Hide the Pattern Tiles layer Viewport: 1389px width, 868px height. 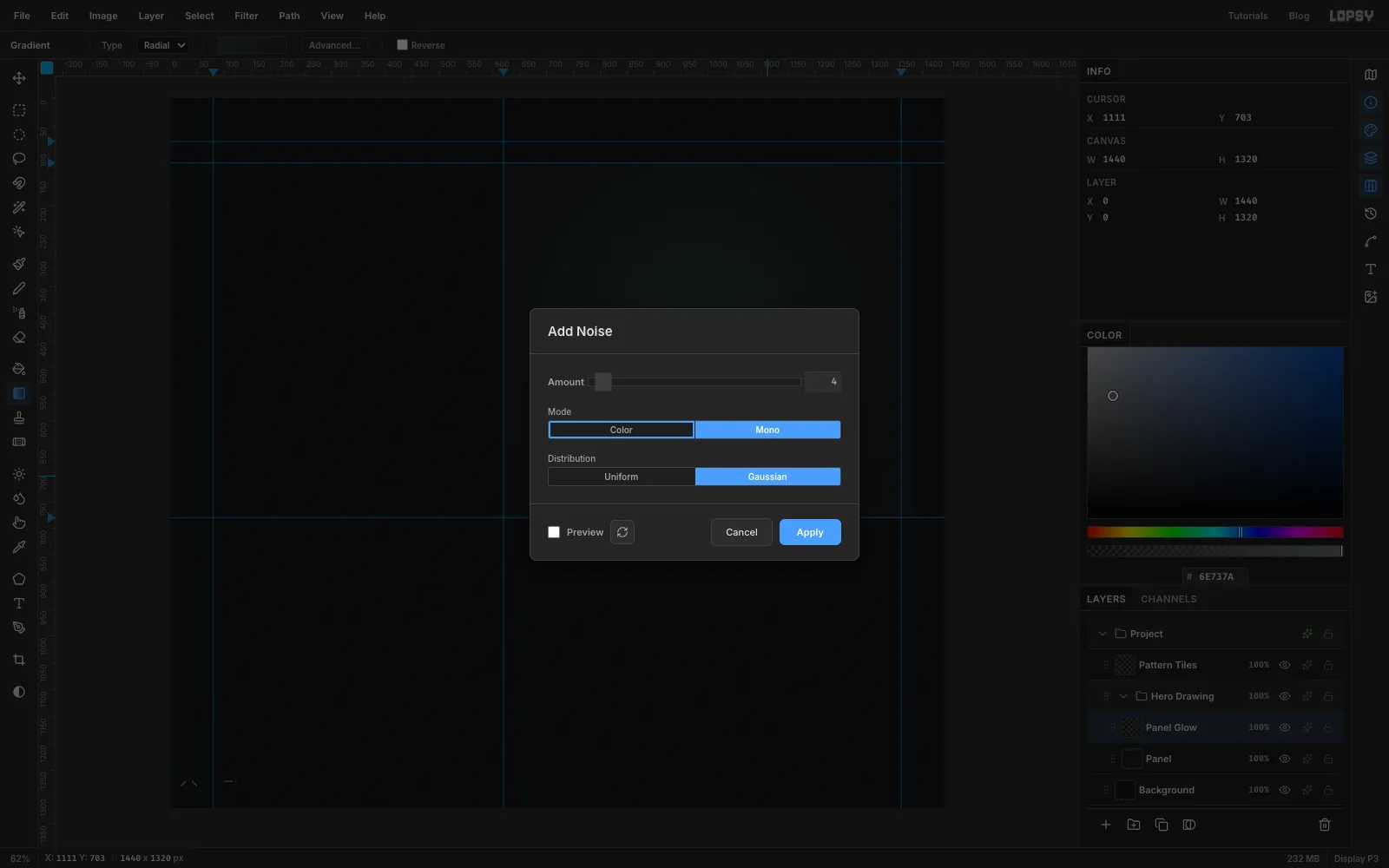pyautogui.click(x=1285, y=665)
